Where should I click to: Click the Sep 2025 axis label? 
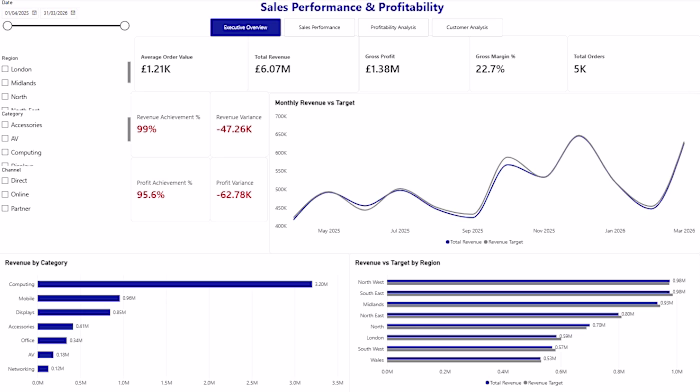coord(472,231)
